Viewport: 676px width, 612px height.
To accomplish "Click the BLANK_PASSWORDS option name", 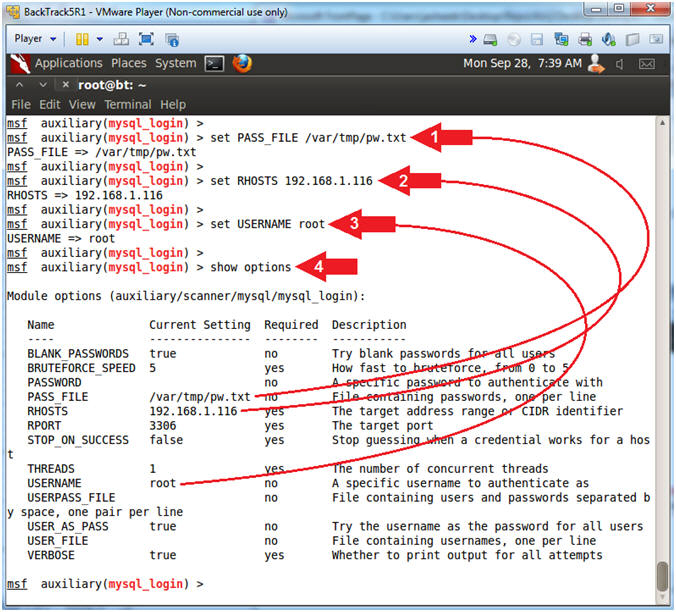I will pyautogui.click(x=78, y=354).
